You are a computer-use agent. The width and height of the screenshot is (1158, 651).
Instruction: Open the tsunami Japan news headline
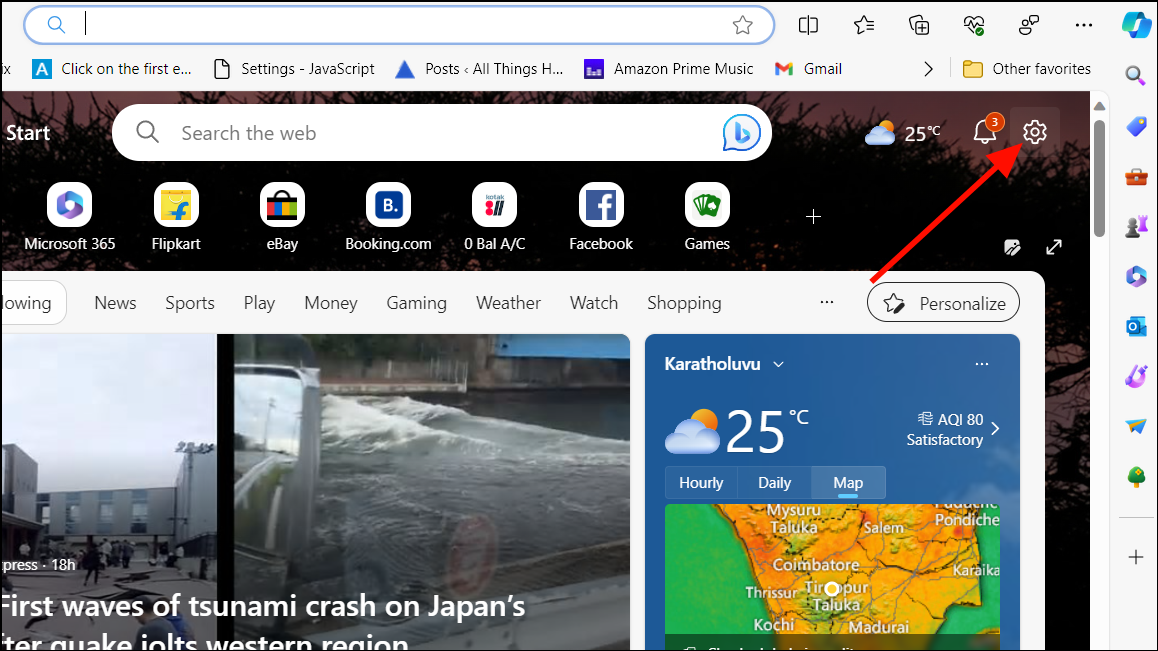click(x=262, y=621)
